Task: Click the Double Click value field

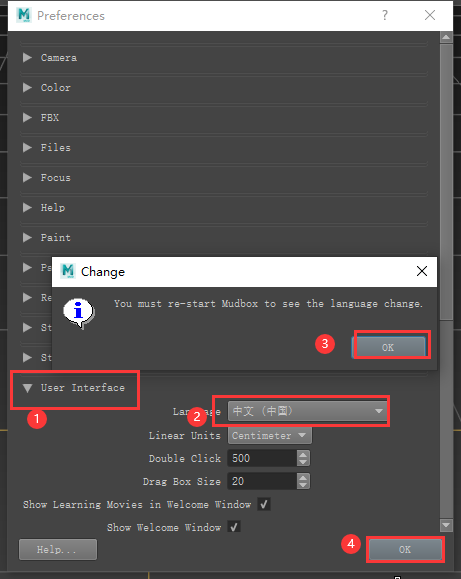Action: (x=262, y=458)
